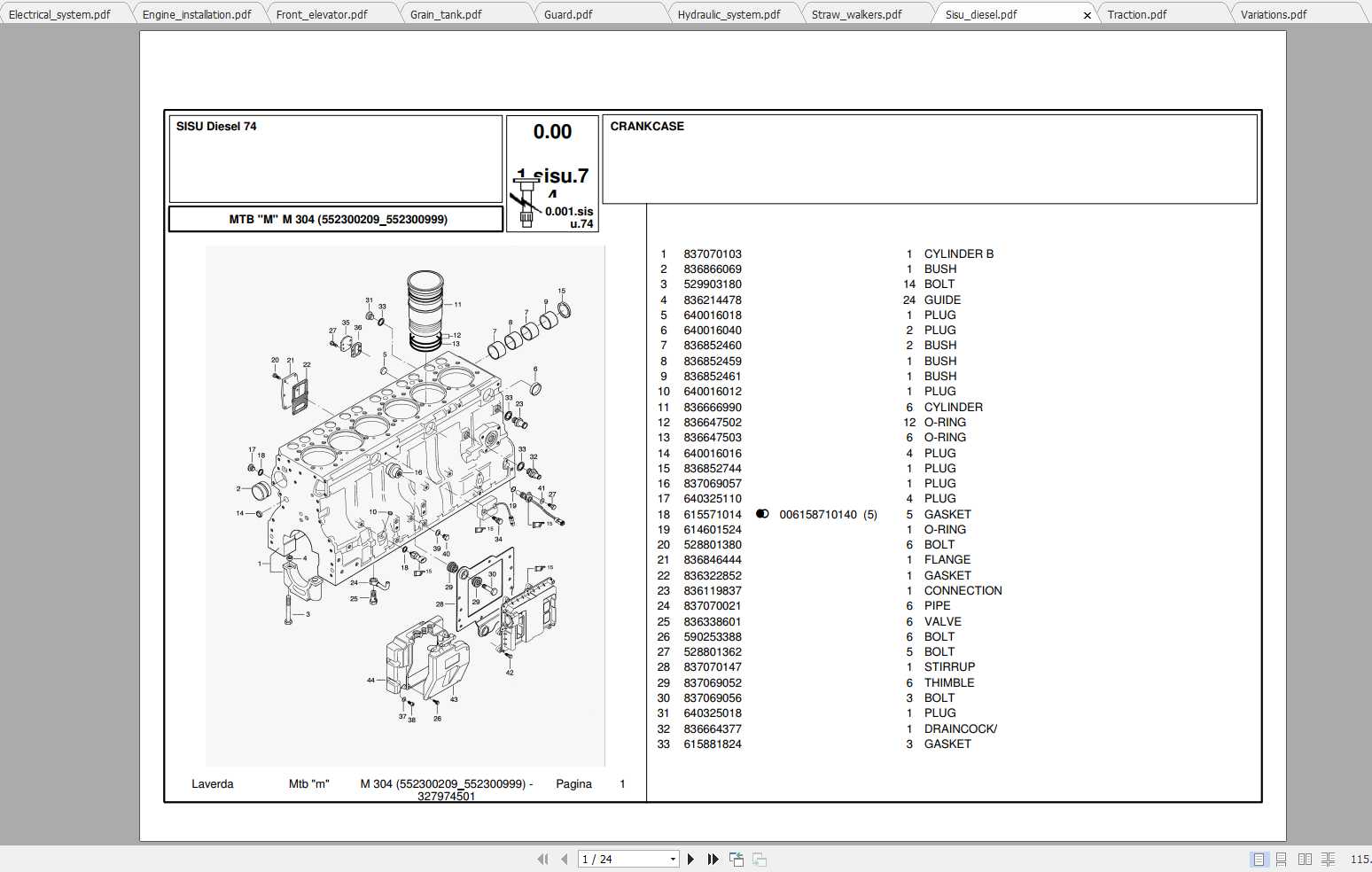Image resolution: width=1372 pixels, height=872 pixels.
Task: Switch to the Engine_installation.pdf tab
Action: (197, 13)
